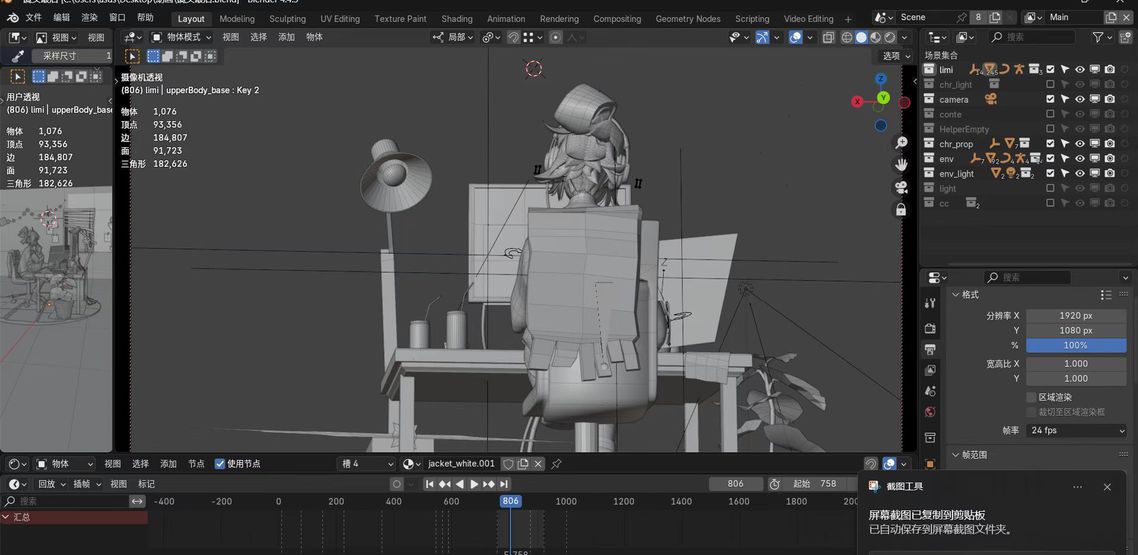Open the Tool properties tab with wrench icon
1138x555 pixels.
click(930, 306)
